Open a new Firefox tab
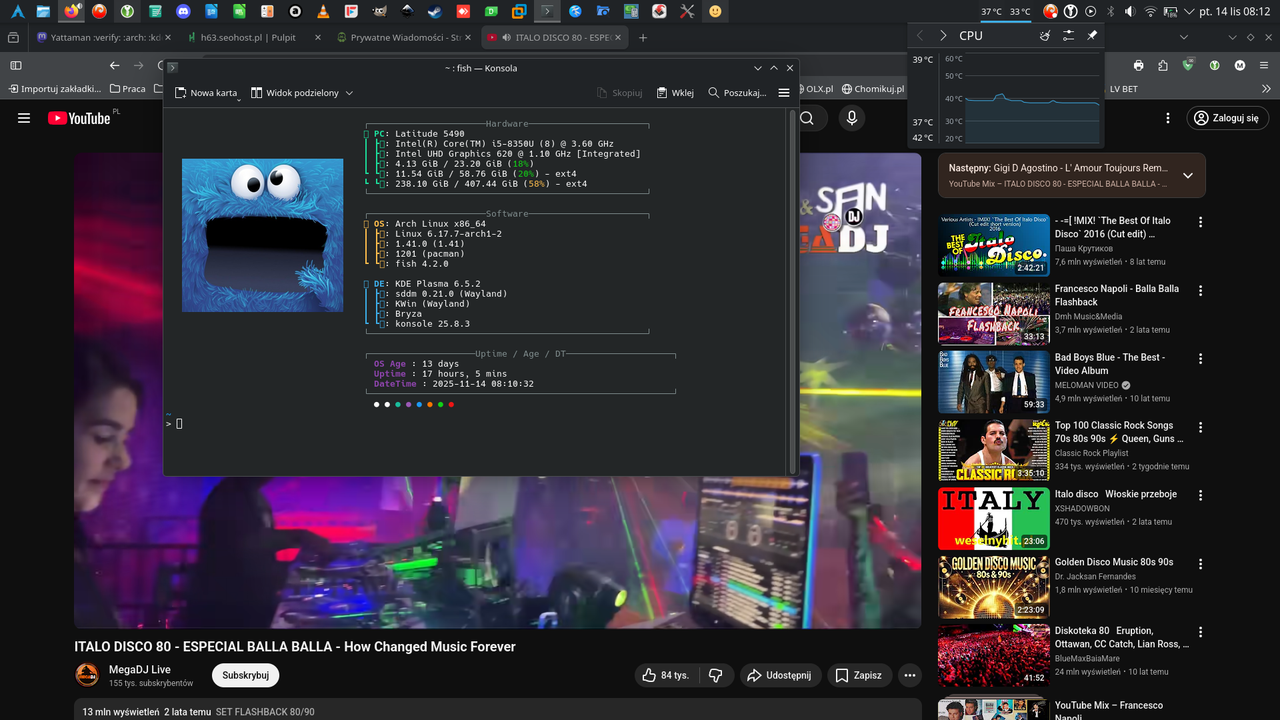1280x720 pixels. coord(643,37)
